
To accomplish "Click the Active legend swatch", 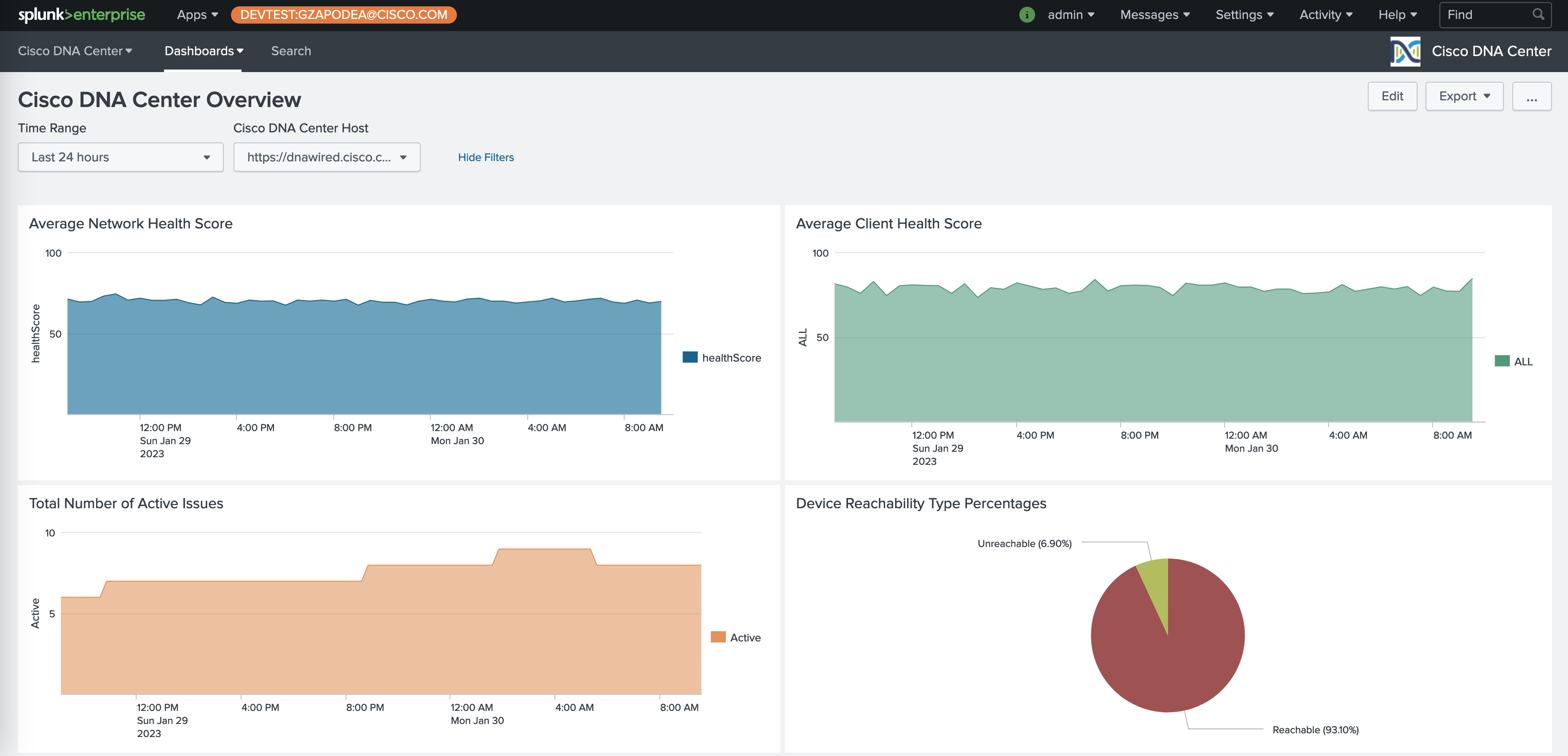I will [718, 637].
